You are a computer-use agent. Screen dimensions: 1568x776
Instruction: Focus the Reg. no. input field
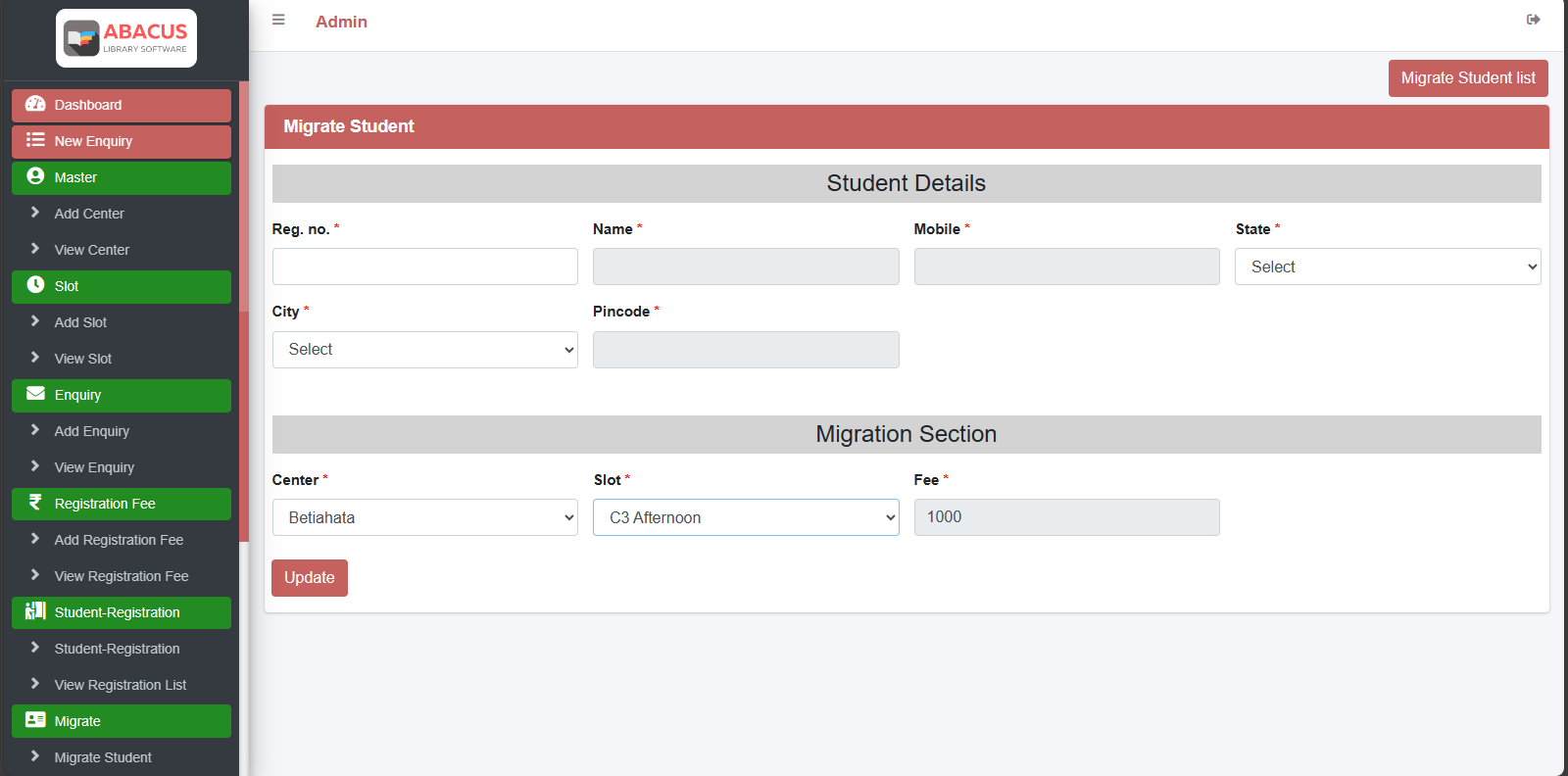(x=425, y=267)
